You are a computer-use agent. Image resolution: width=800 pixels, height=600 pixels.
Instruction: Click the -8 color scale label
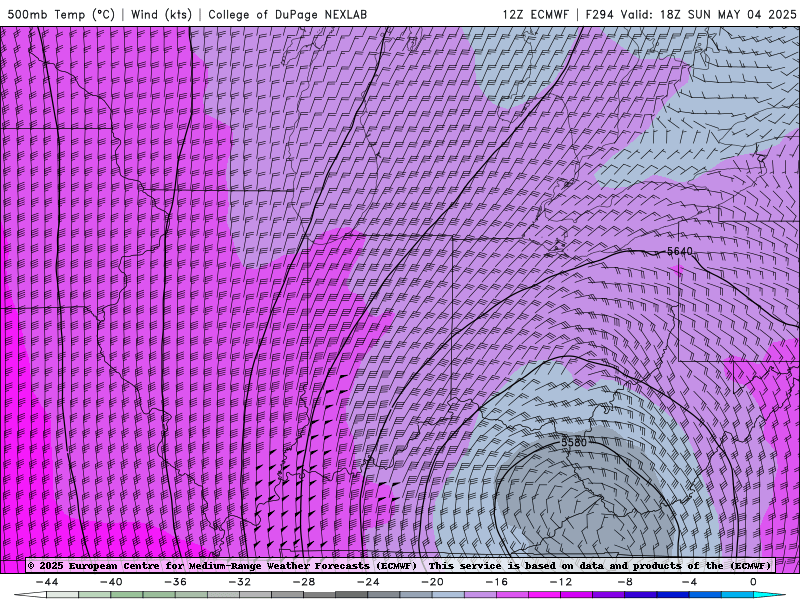pyautogui.click(x=624, y=582)
